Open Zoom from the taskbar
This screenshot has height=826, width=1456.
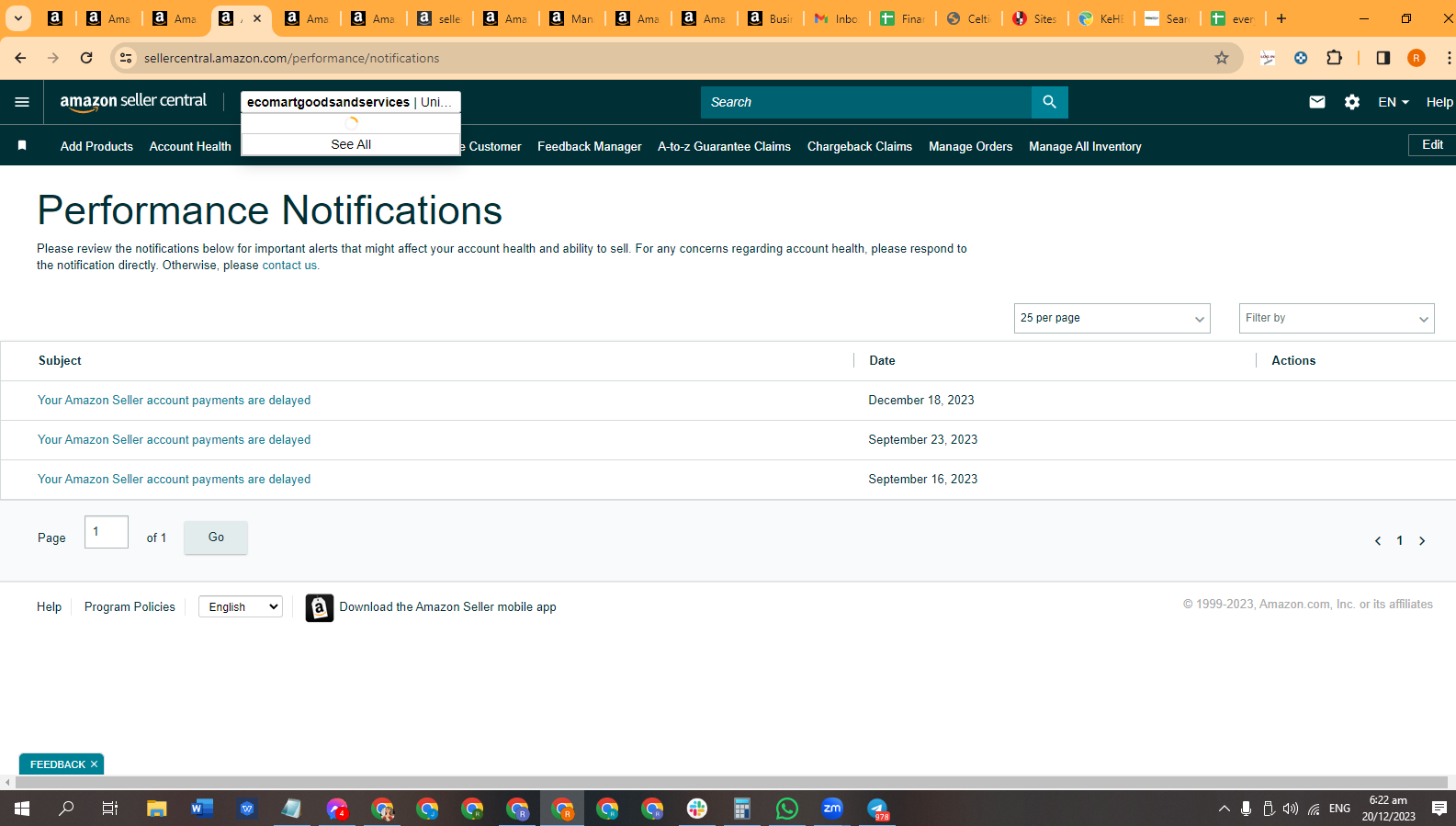pyautogui.click(x=832, y=809)
